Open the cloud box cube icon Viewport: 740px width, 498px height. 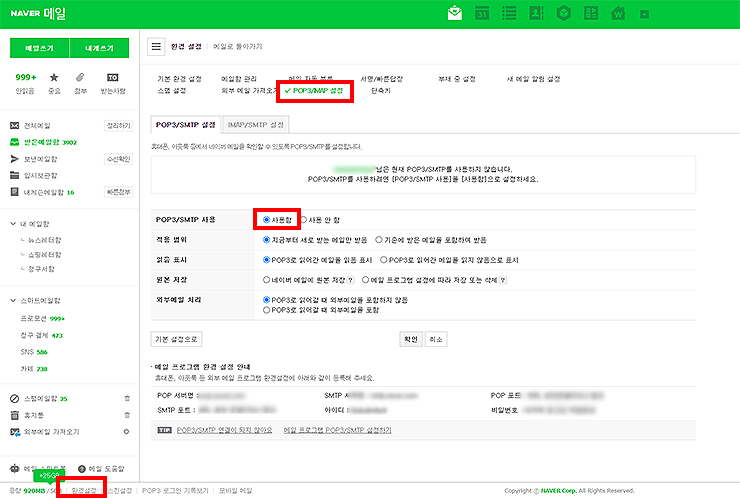pos(563,13)
